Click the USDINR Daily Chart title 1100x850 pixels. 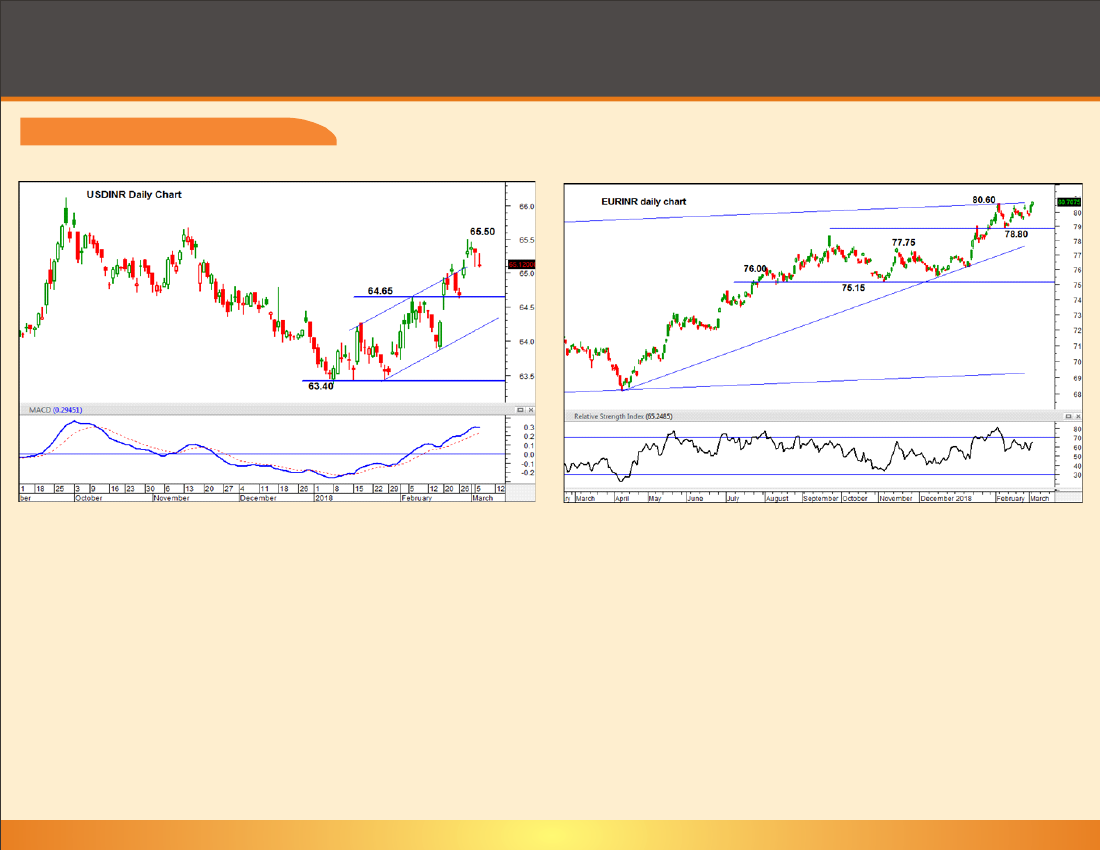(x=134, y=194)
